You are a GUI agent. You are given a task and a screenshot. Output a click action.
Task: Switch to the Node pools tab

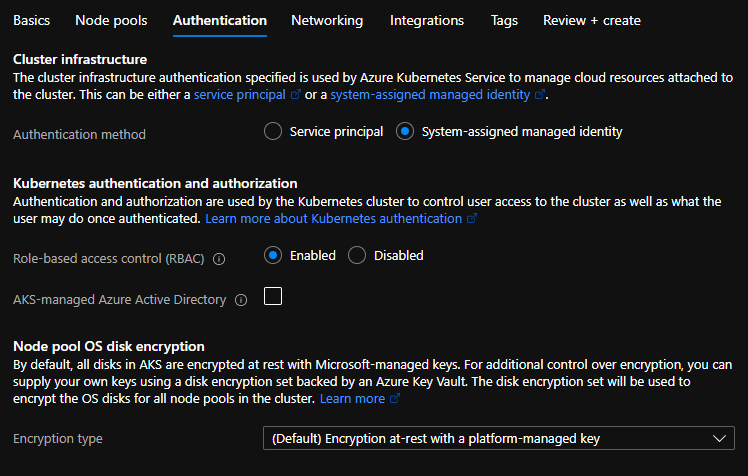coord(111,21)
